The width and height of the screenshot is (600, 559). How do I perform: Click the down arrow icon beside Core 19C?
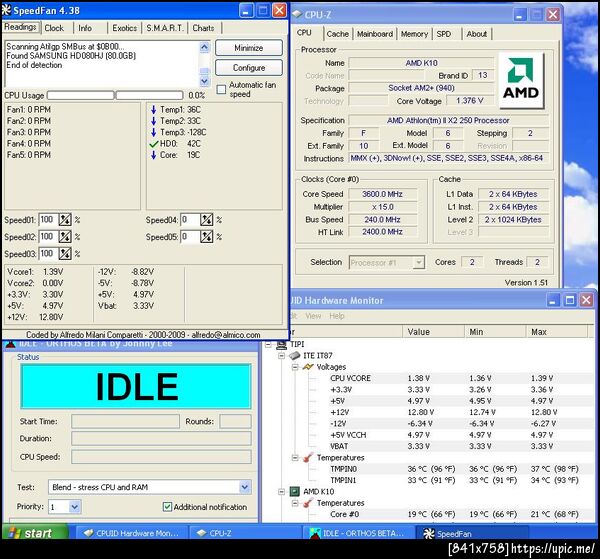point(153,155)
